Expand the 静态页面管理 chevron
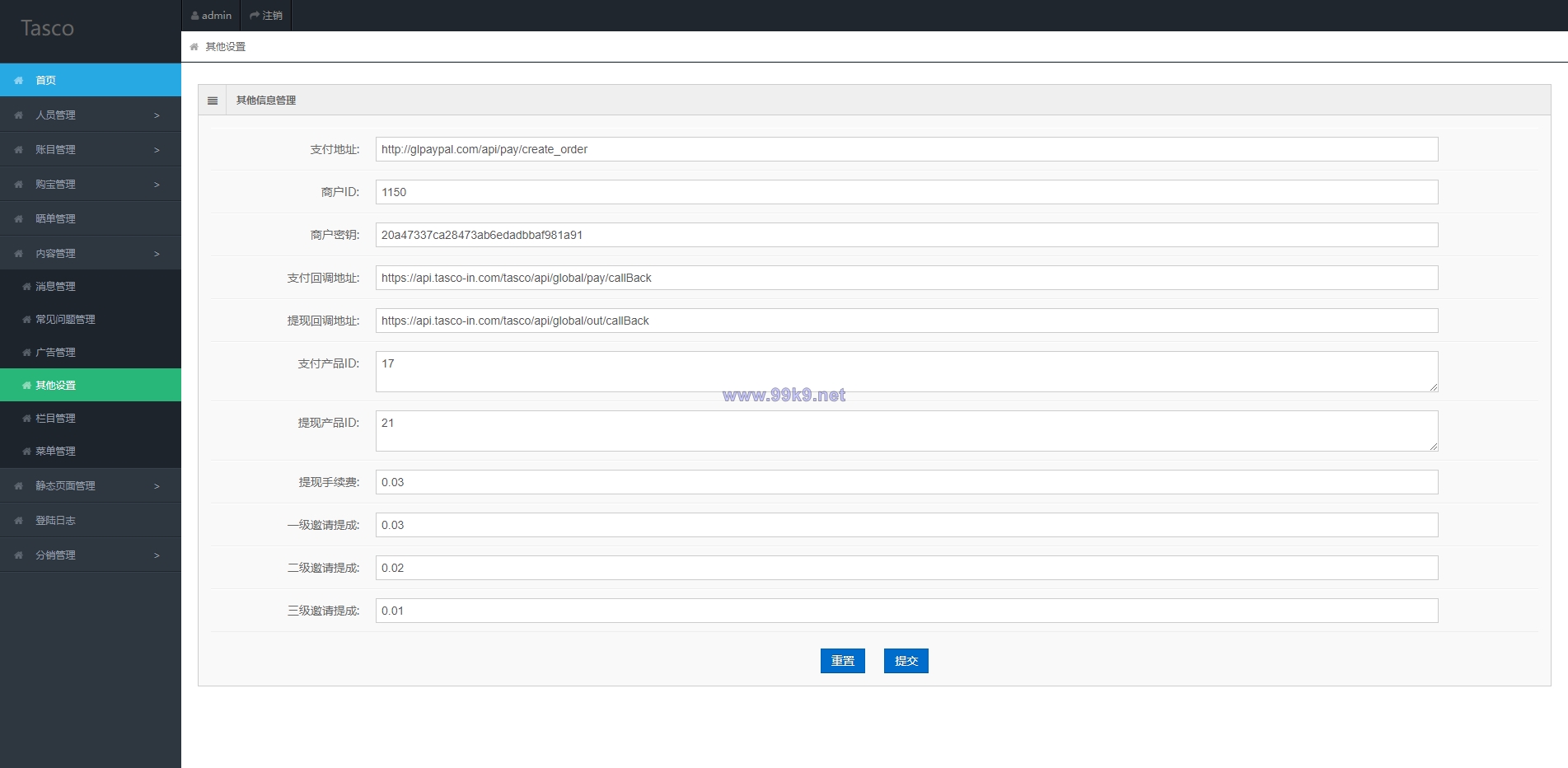This screenshot has height=768, width=1568. [x=157, y=486]
